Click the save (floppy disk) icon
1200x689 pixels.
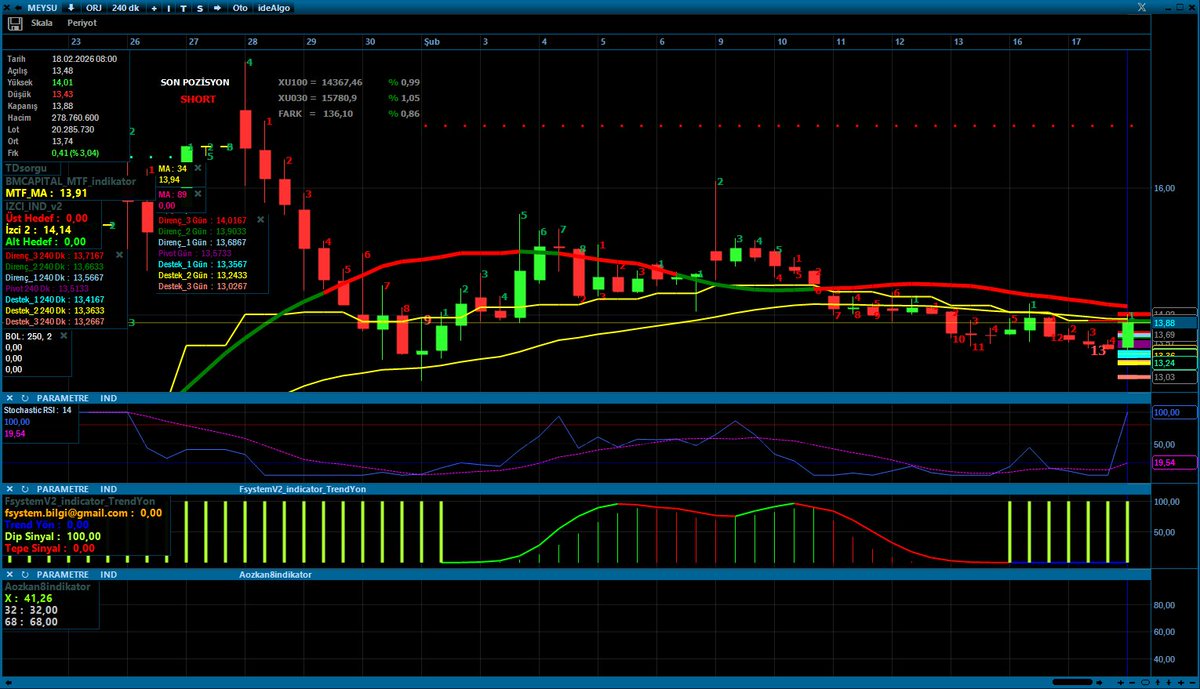[13, 22]
